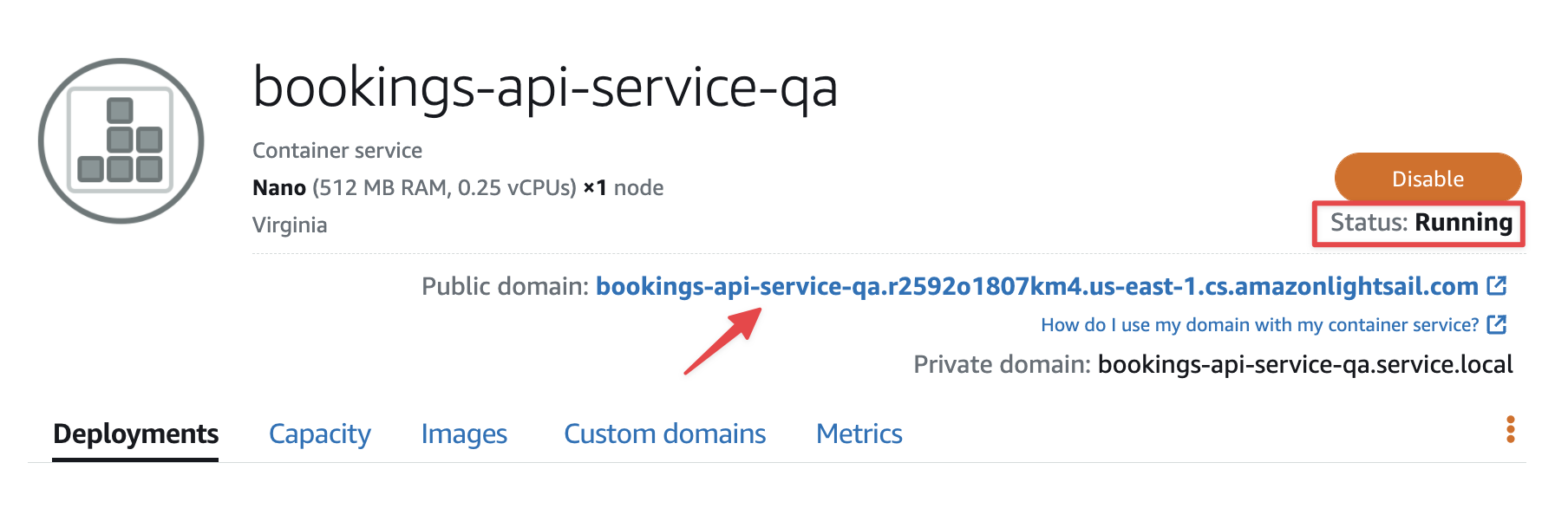The image size is (1568, 515).
Task: Click external link icon after help question
Action: click(x=1497, y=324)
